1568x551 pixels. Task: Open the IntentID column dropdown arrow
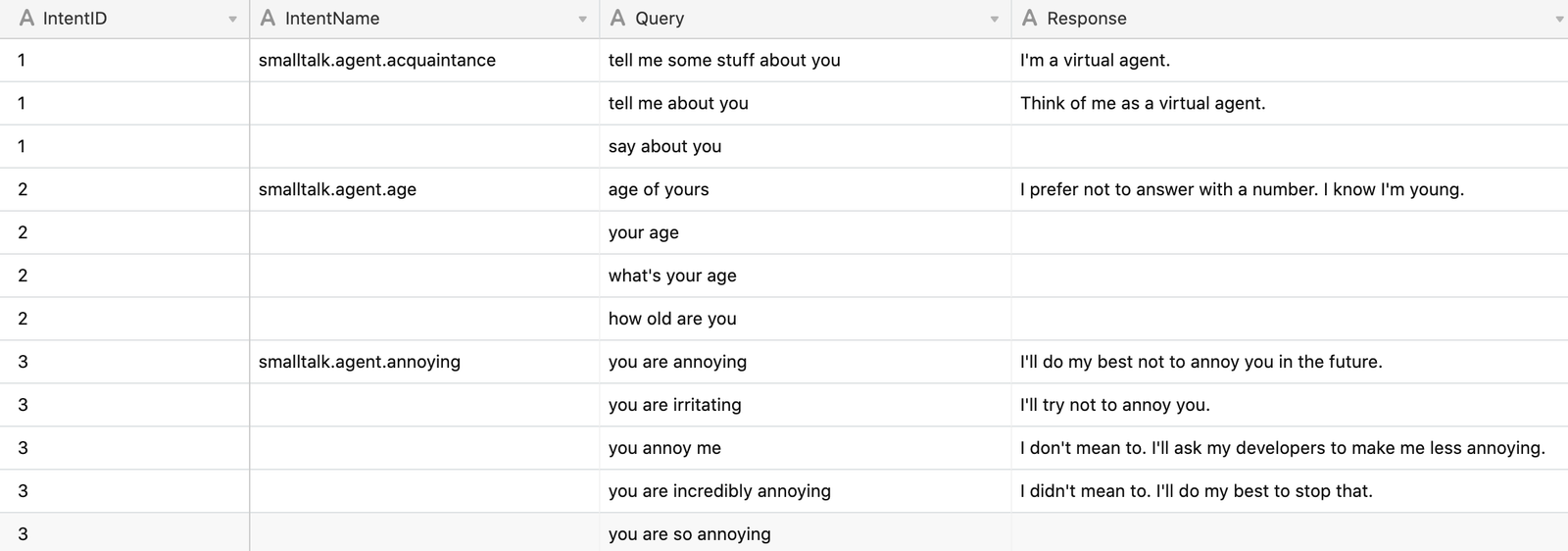(232, 20)
